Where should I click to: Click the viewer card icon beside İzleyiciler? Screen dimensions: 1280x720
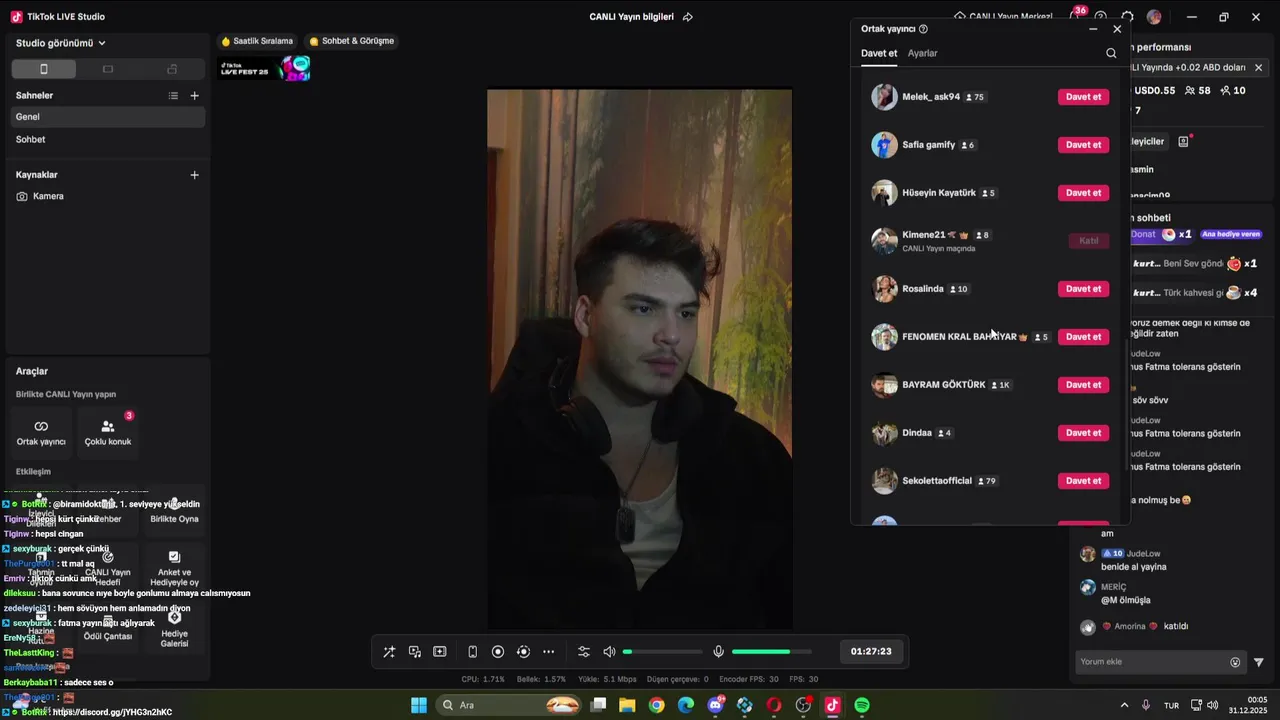(x=1183, y=142)
